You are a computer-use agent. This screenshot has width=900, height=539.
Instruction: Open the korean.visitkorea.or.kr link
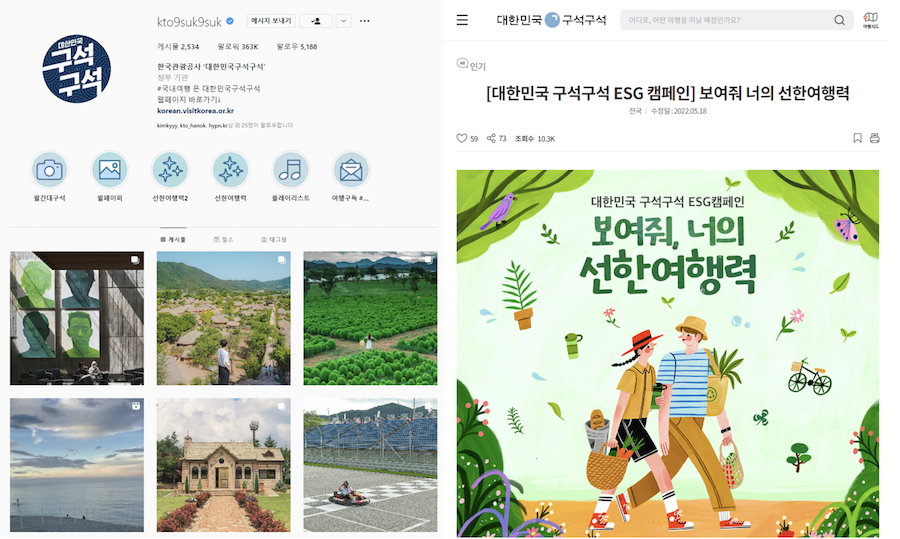195,111
